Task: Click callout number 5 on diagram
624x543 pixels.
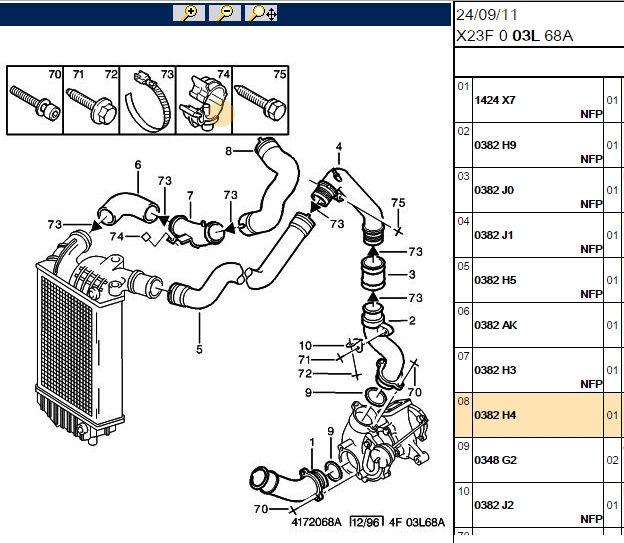Action: (x=199, y=350)
